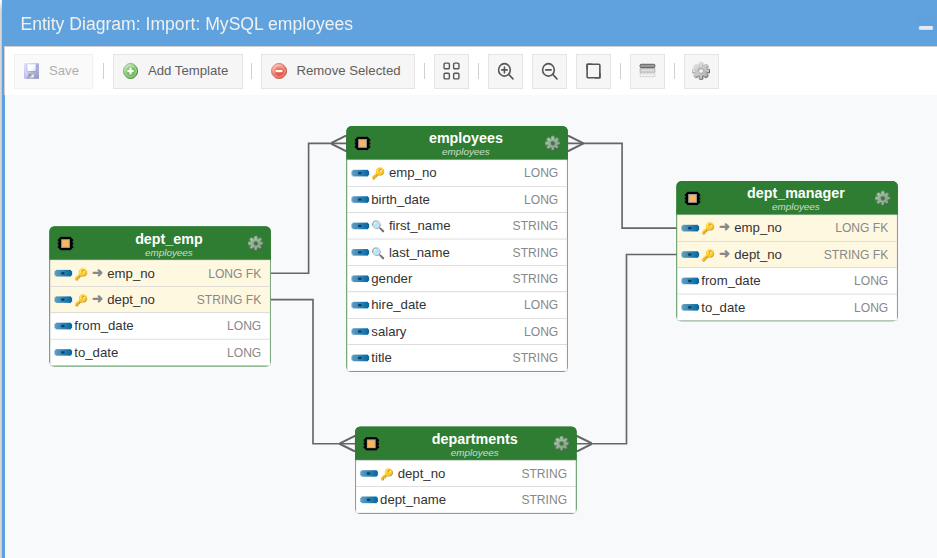Screen dimensions: 937x558
Task: Open the dept_manager table settings gear
Action: coord(882,198)
